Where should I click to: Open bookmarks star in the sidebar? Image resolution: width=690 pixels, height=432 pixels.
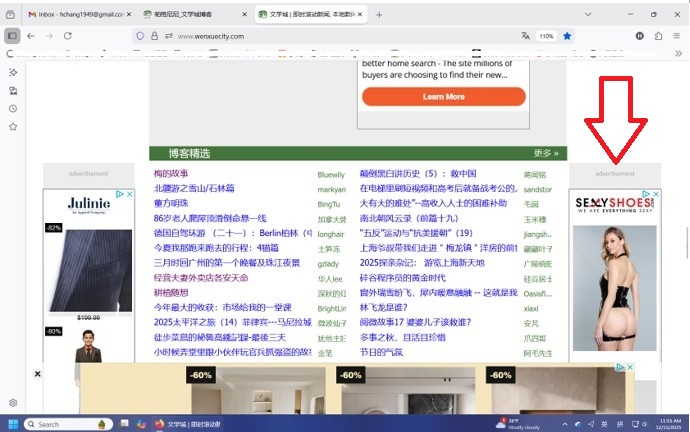[13, 127]
